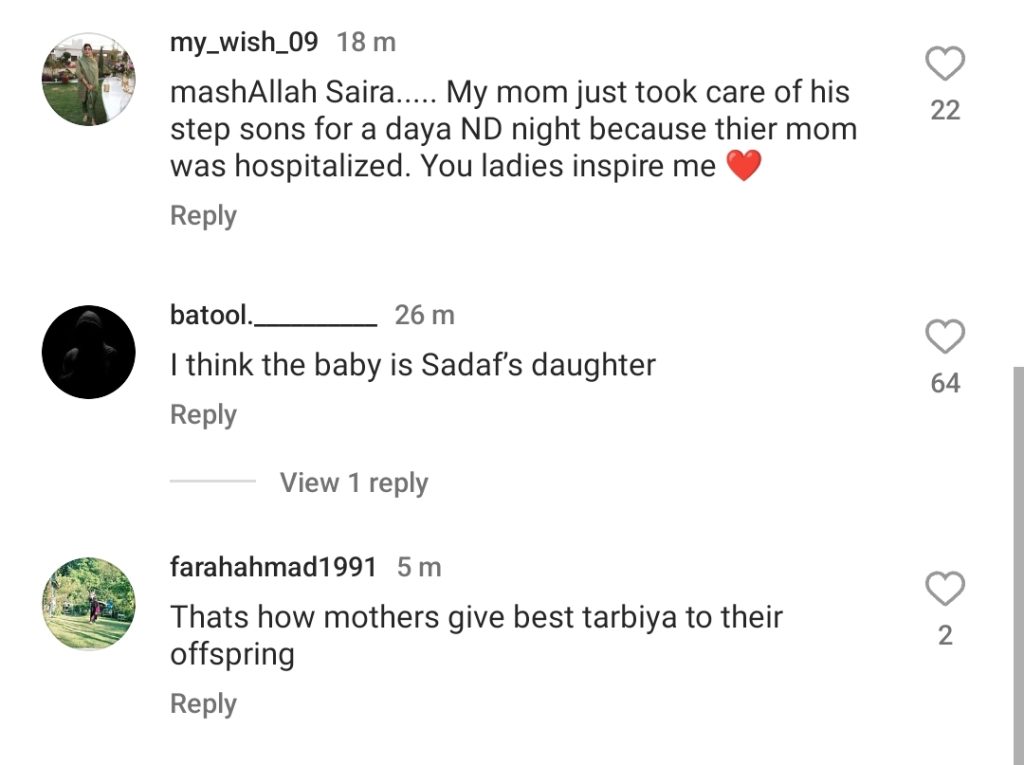View the 22 likes count
This screenshot has width=1024, height=765.
click(x=945, y=111)
